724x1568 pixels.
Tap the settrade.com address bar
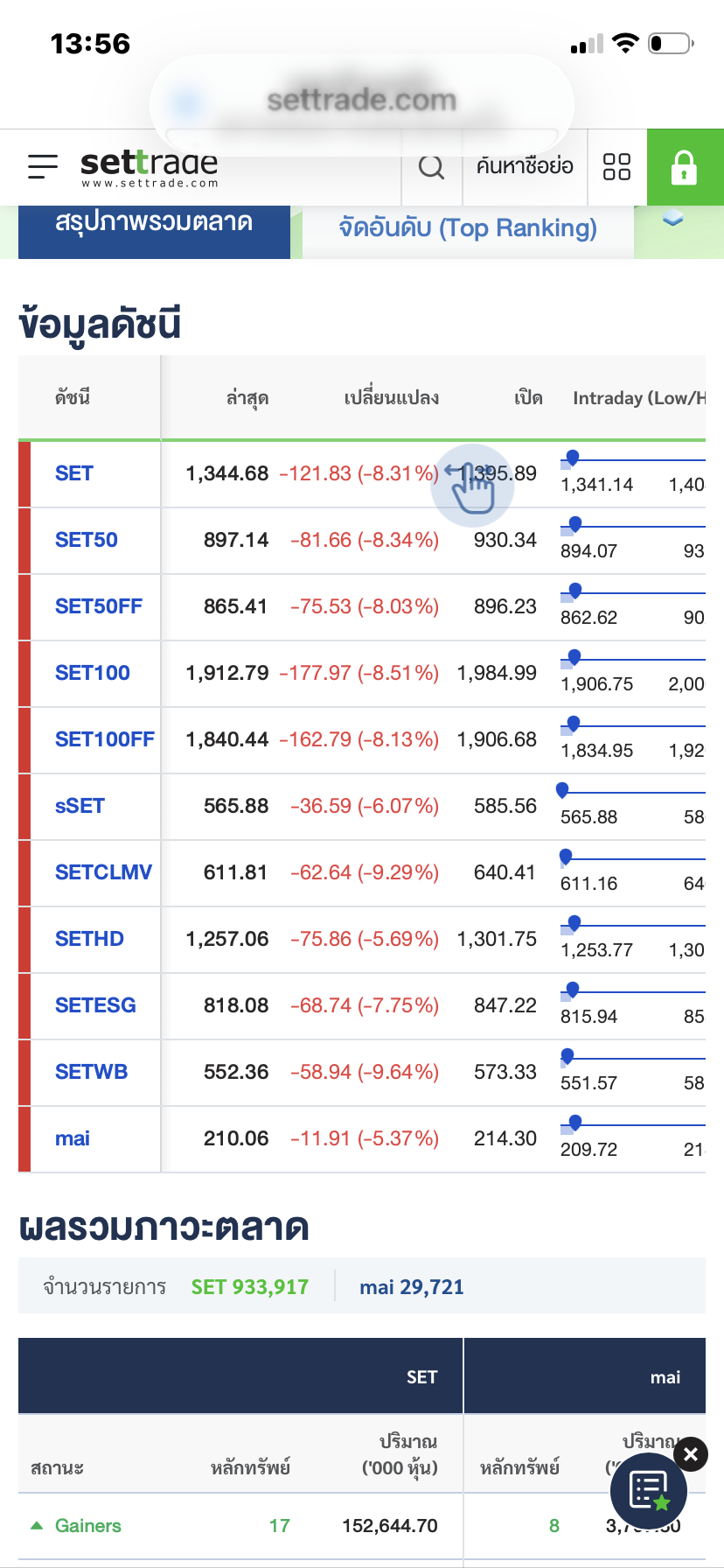(362, 101)
